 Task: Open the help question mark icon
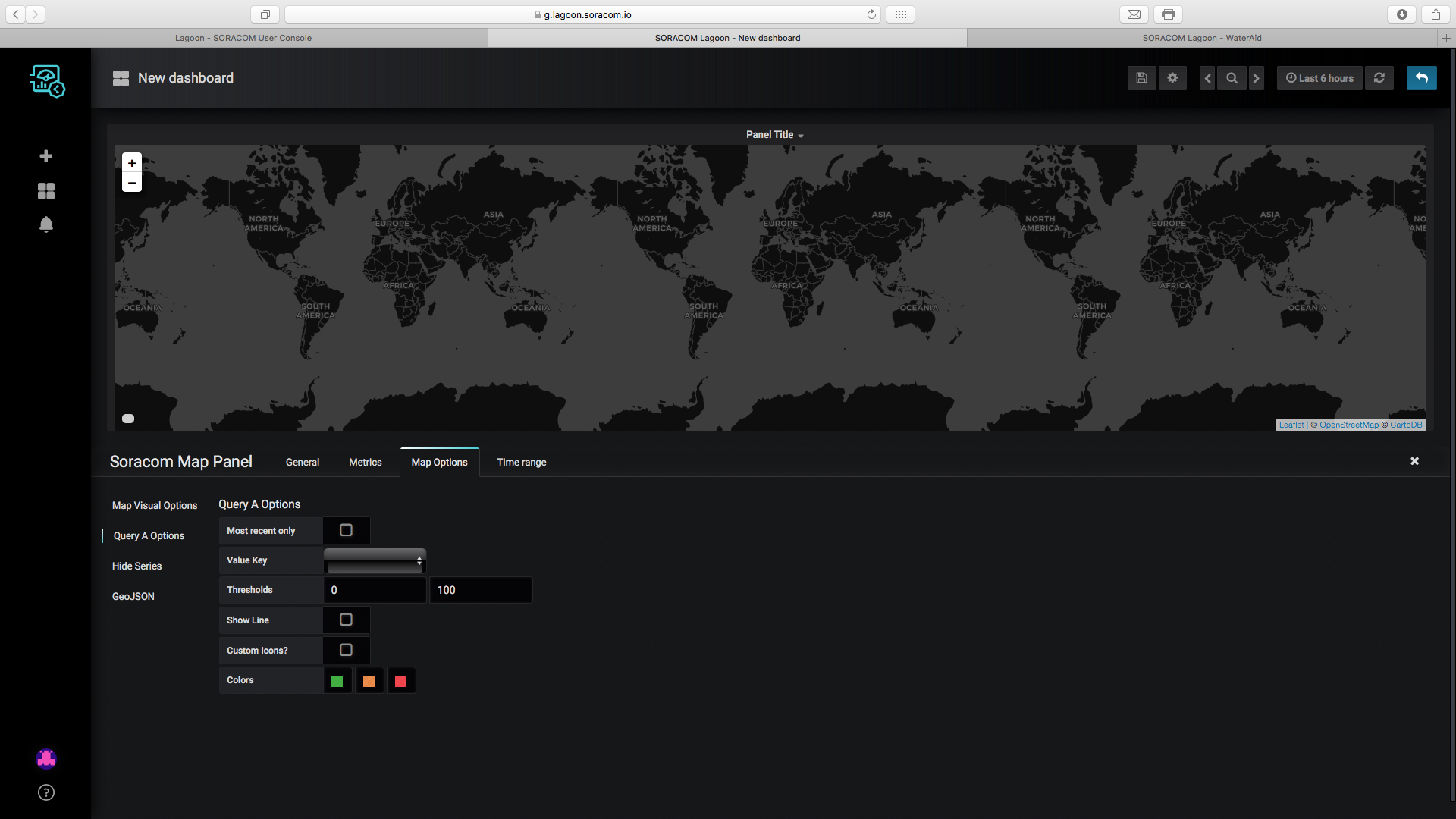point(46,792)
